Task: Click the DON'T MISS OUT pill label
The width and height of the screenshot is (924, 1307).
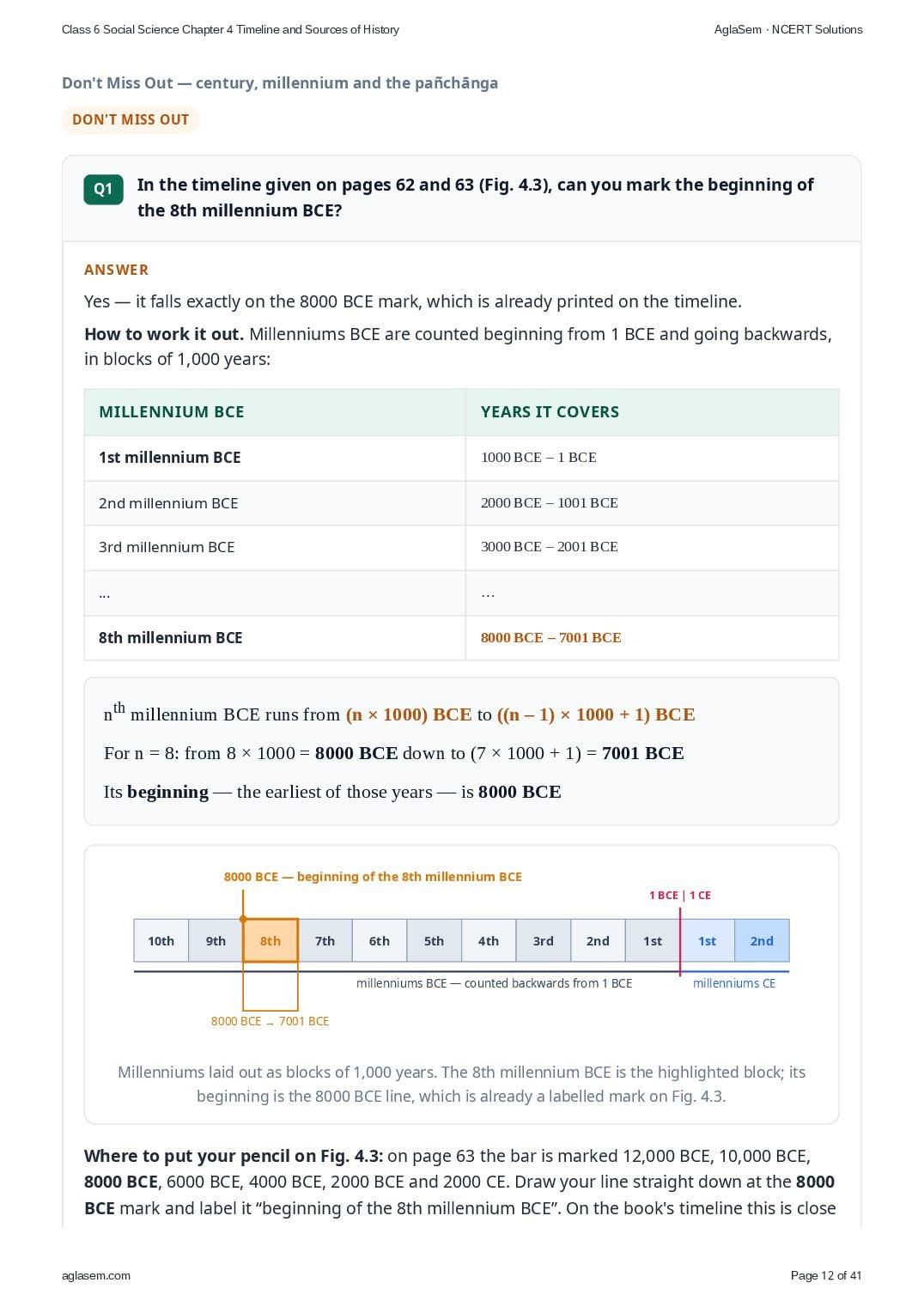Action: [131, 119]
